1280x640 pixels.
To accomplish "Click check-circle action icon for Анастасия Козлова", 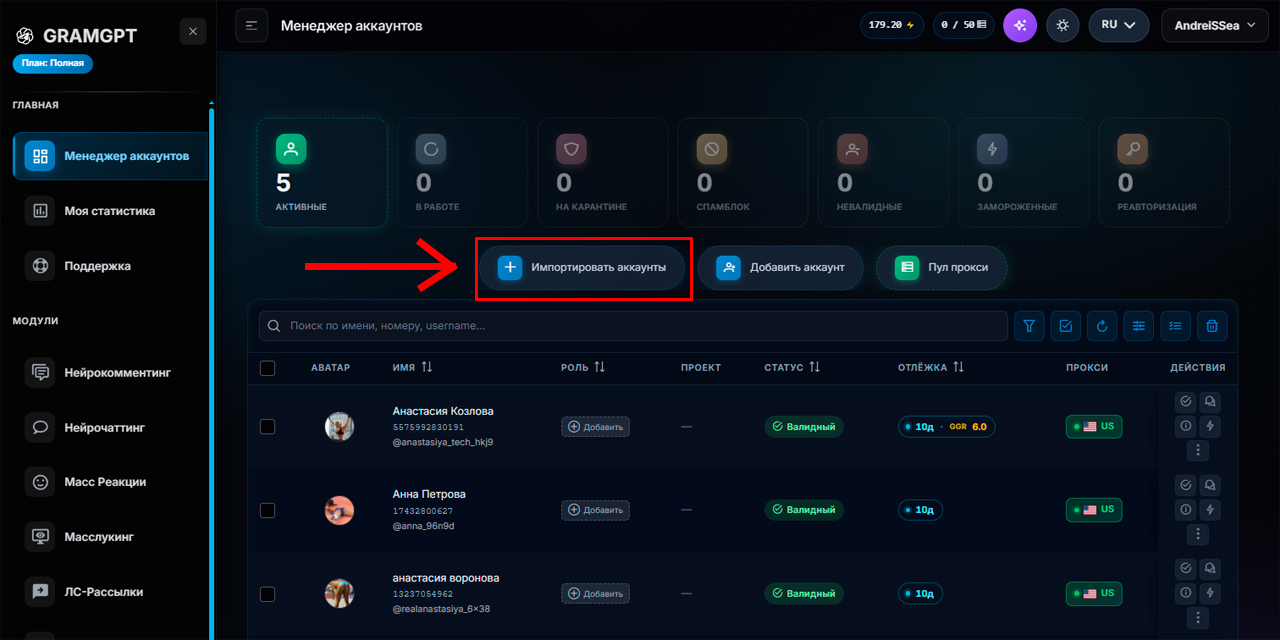I will [x=1186, y=401].
